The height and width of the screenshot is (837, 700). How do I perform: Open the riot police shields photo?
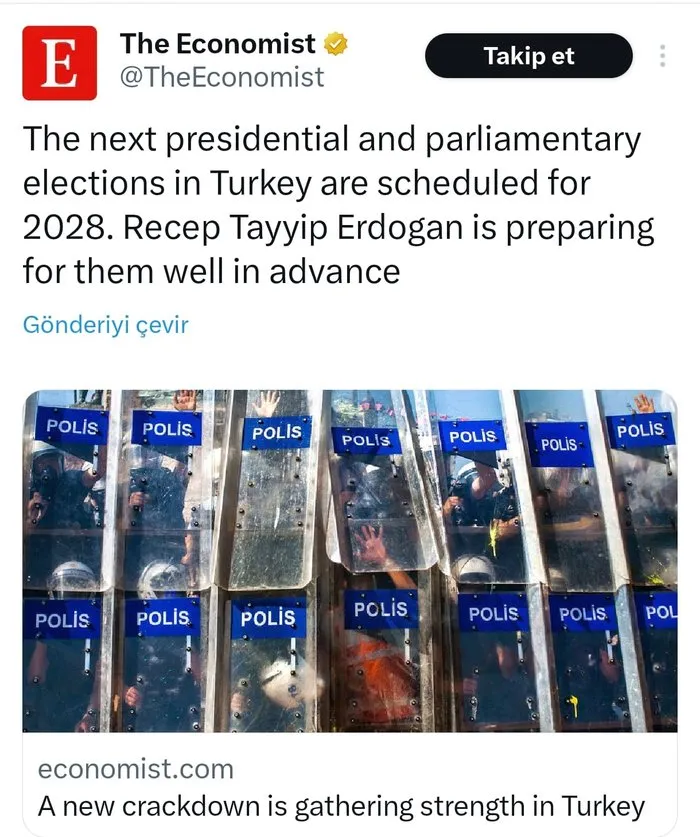[x=350, y=560]
